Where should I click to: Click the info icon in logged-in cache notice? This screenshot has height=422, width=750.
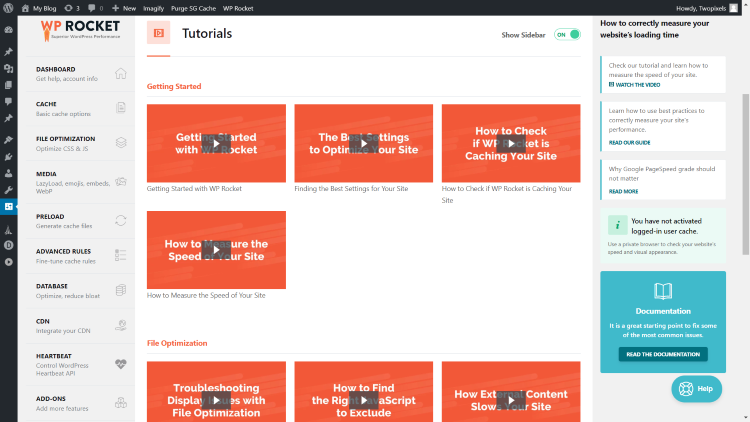tap(618, 225)
